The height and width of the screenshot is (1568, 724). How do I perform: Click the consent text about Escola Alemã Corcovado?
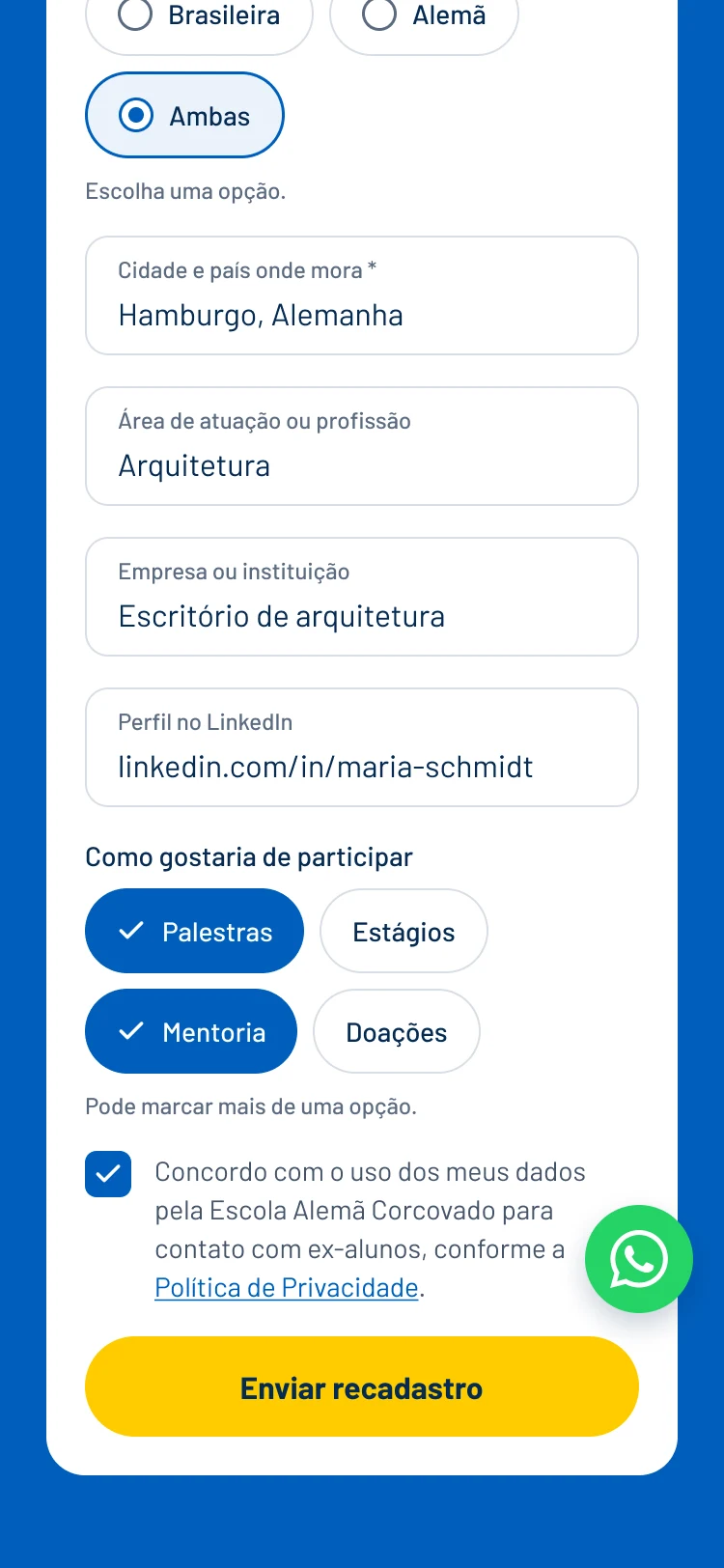click(370, 1230)
